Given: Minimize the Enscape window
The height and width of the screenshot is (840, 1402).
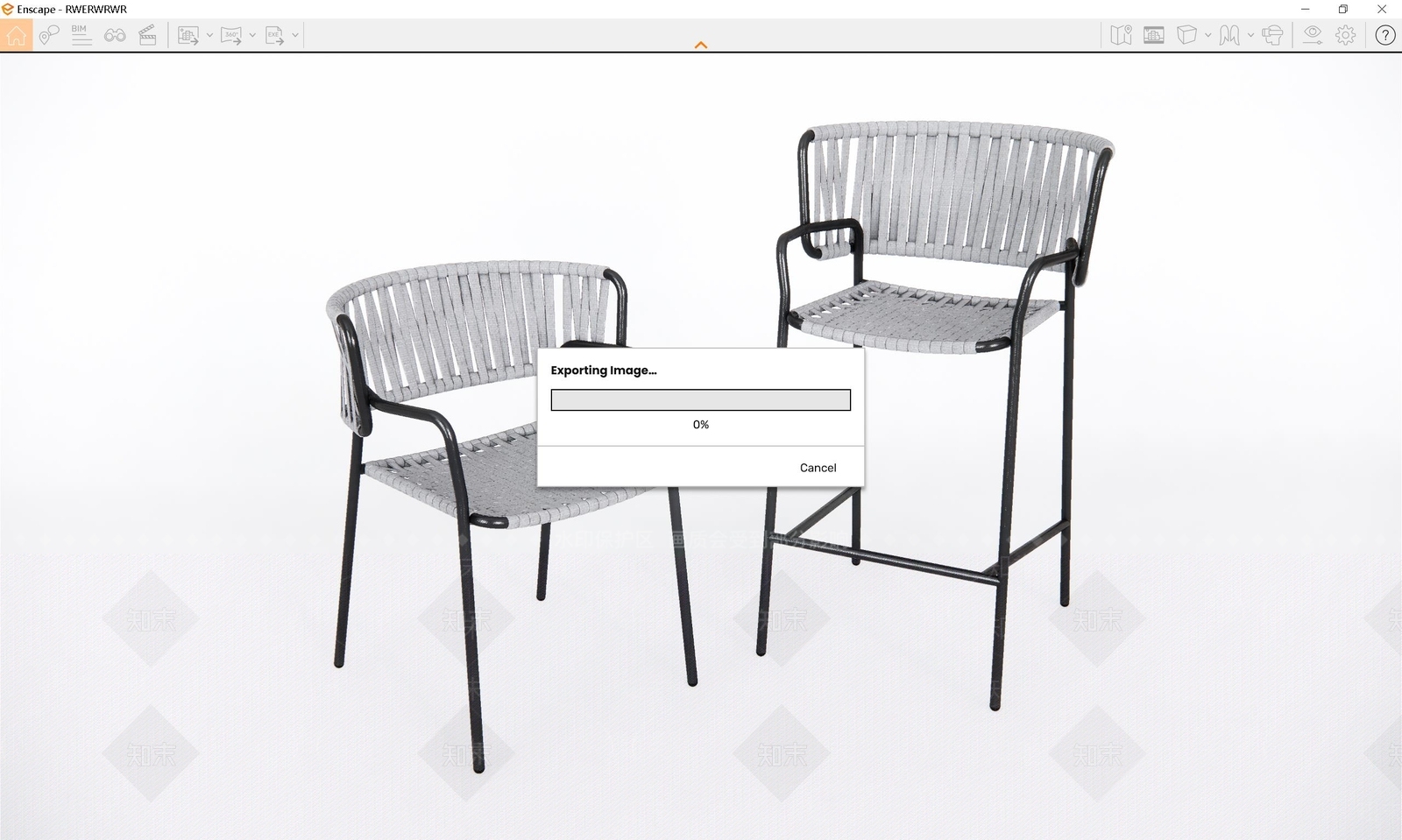Looking at the screenshot, I should (x=1306, y=9).
